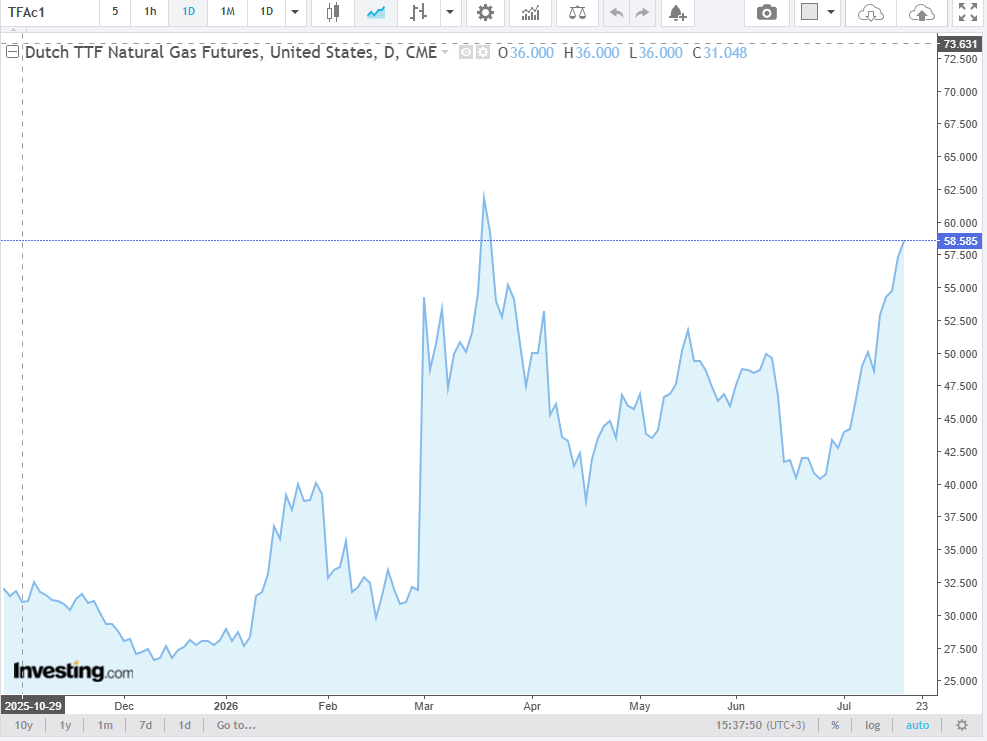This screenshot has height=741, width=987.
Task: Click the 73.631 price axis label
Action: coord(960,43)
